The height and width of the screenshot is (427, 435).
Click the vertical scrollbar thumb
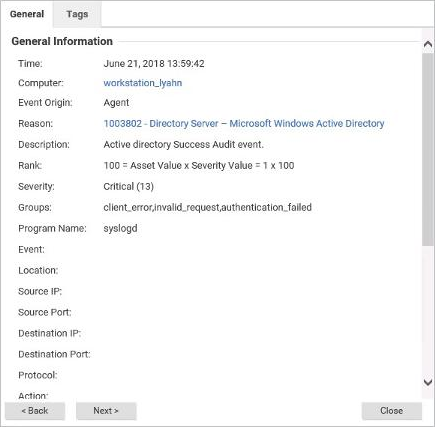click(x=428, y=149)
